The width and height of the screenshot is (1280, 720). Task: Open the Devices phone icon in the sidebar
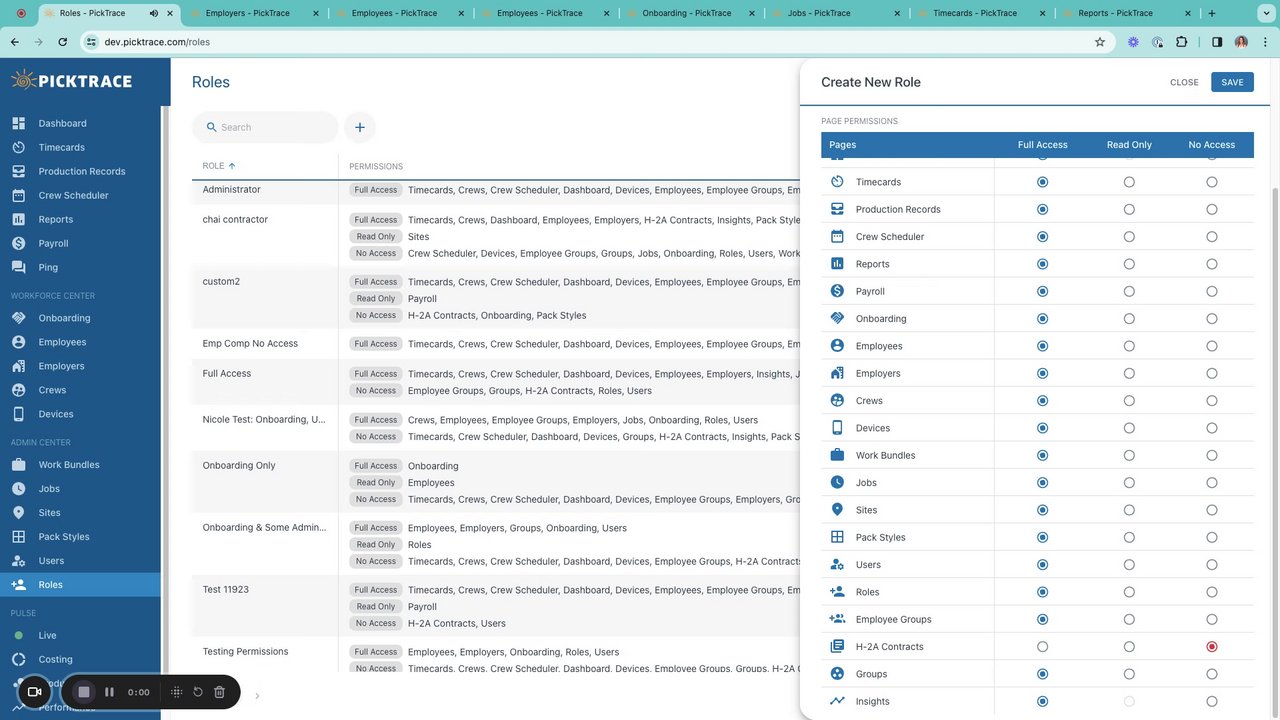pyautogui.click(x=18, y=414)
